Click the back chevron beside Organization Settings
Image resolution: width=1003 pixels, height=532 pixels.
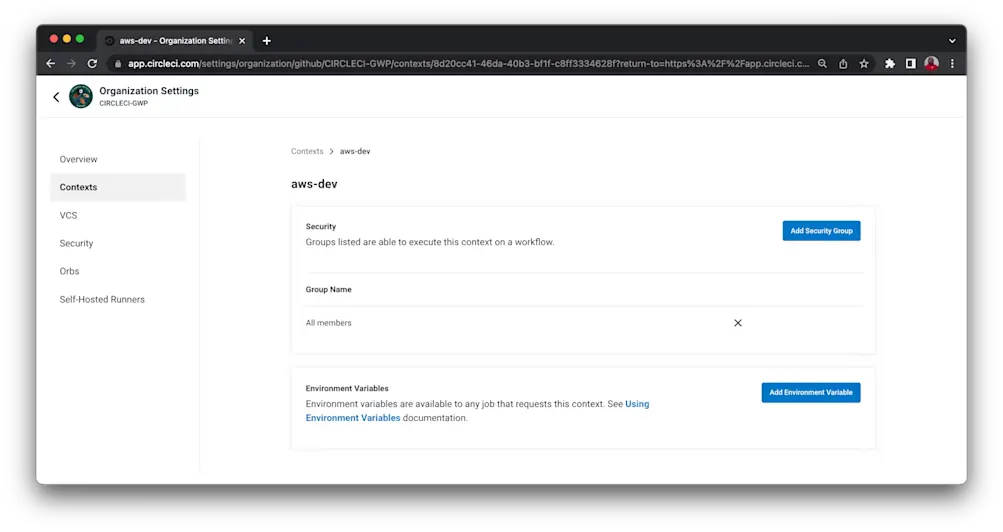click(x=56, y=97)
